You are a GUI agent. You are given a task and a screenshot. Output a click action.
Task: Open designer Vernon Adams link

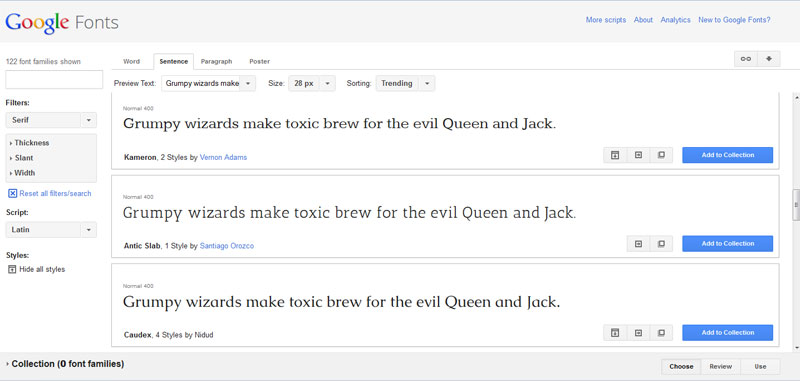pos(223,158)
